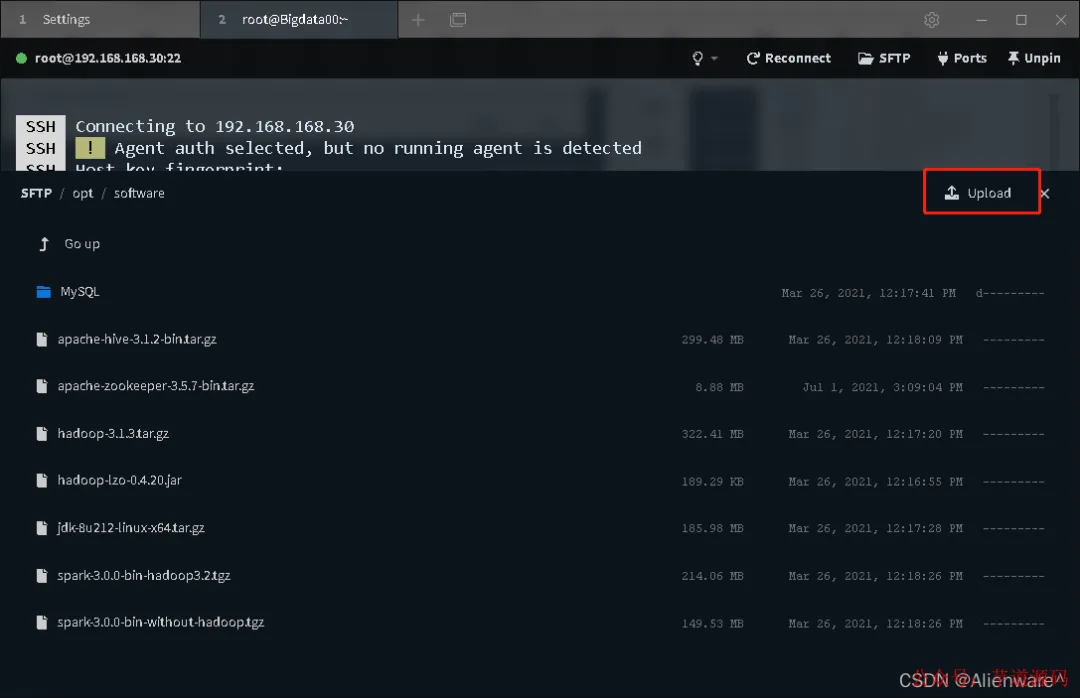Select spark-3.0.0-bin-hadoop3.2.tgz file
1080x698 pixels.
click(x=143, y=575)
